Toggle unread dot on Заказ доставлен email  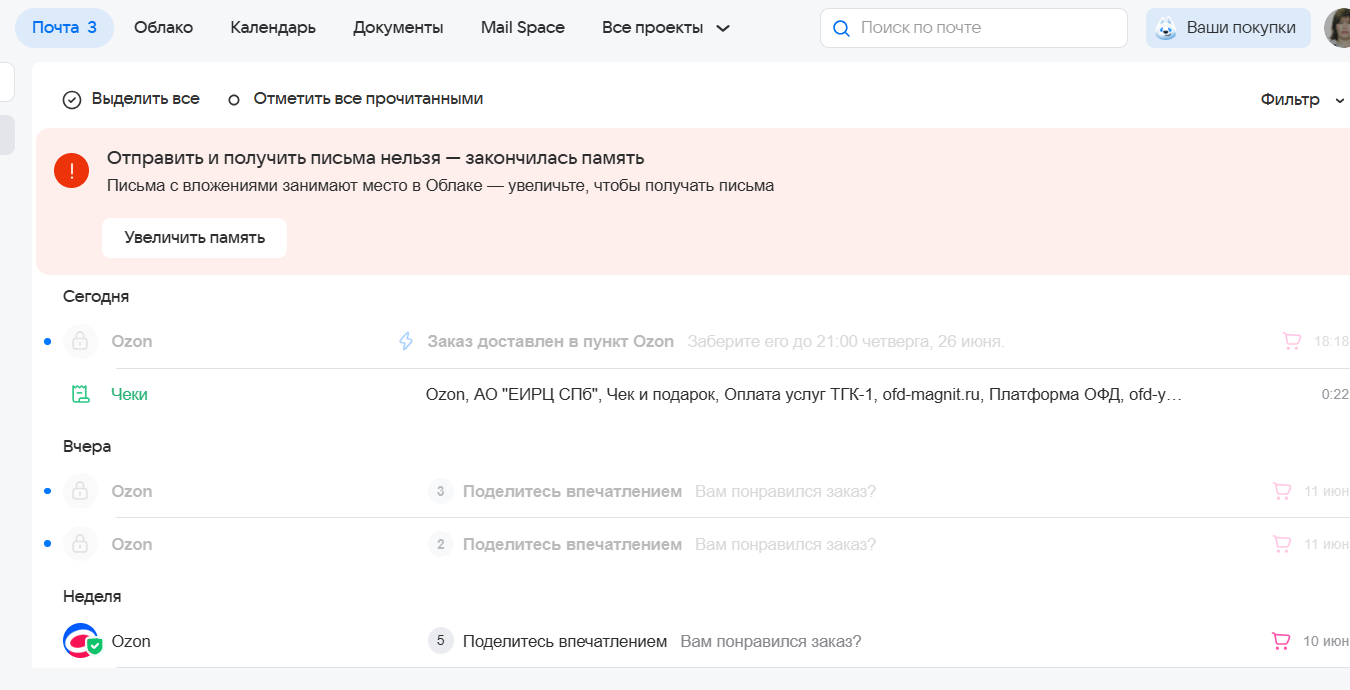tap(47, 342)
